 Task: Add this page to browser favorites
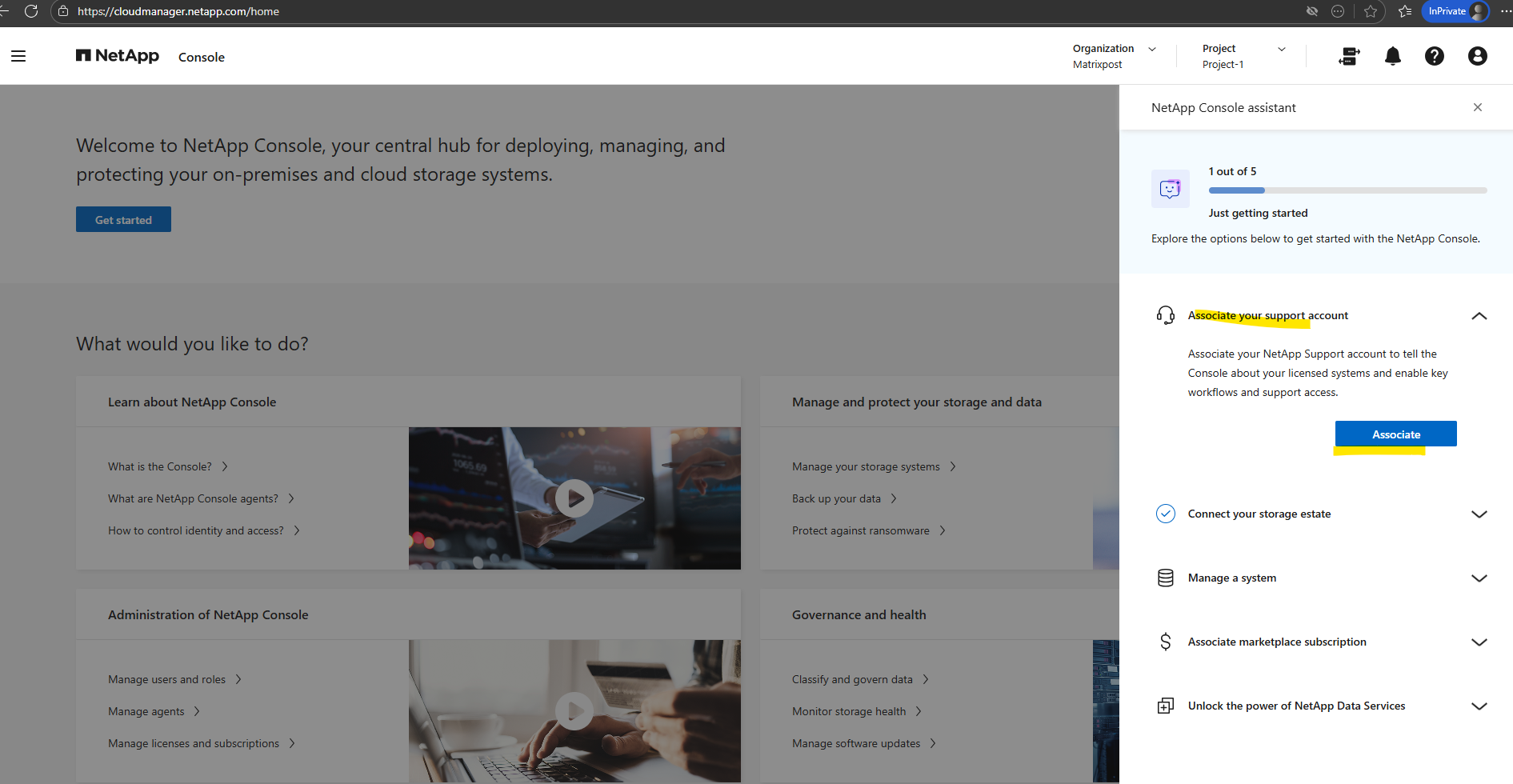click(x=1371, y=11)
